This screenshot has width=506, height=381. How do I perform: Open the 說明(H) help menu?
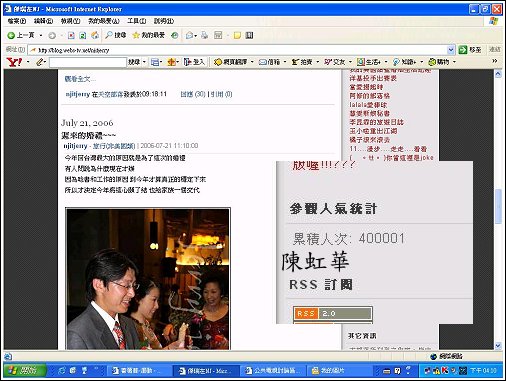(x=164, y=21)
